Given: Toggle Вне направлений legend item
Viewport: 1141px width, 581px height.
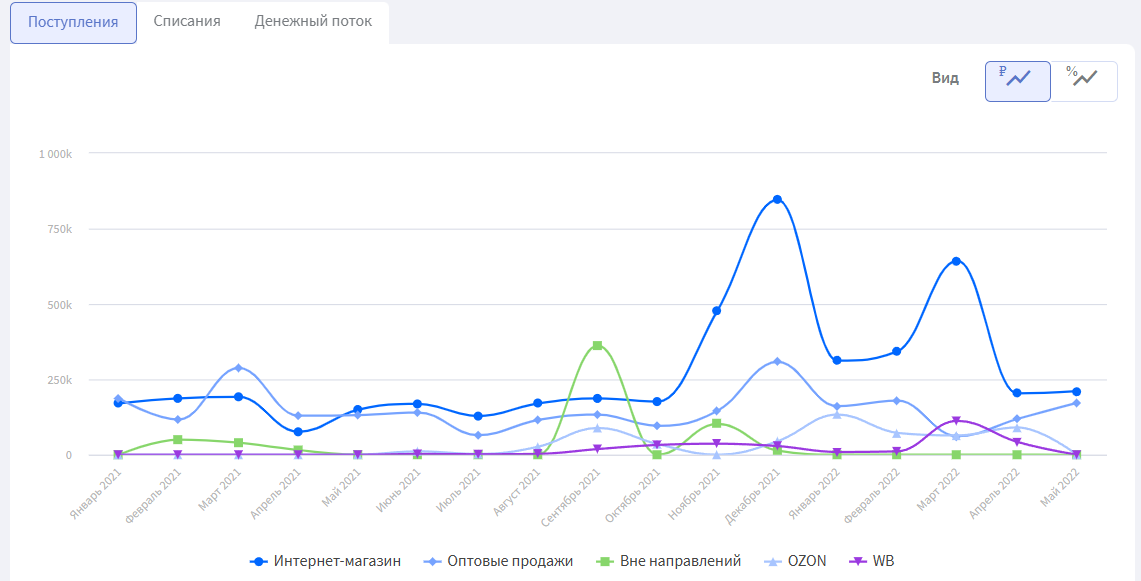Looking at the screenshot, I should [669, 561].
